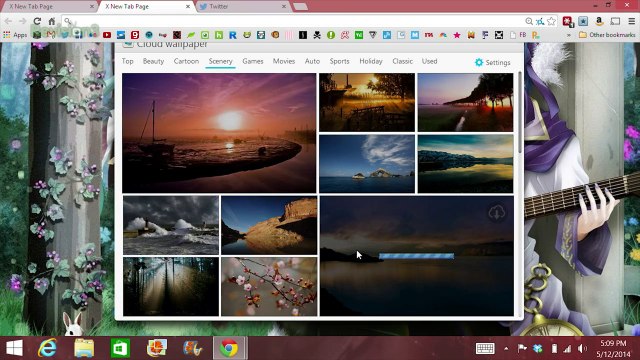Select the sailboat sunset wallpaper

[219, 133]
